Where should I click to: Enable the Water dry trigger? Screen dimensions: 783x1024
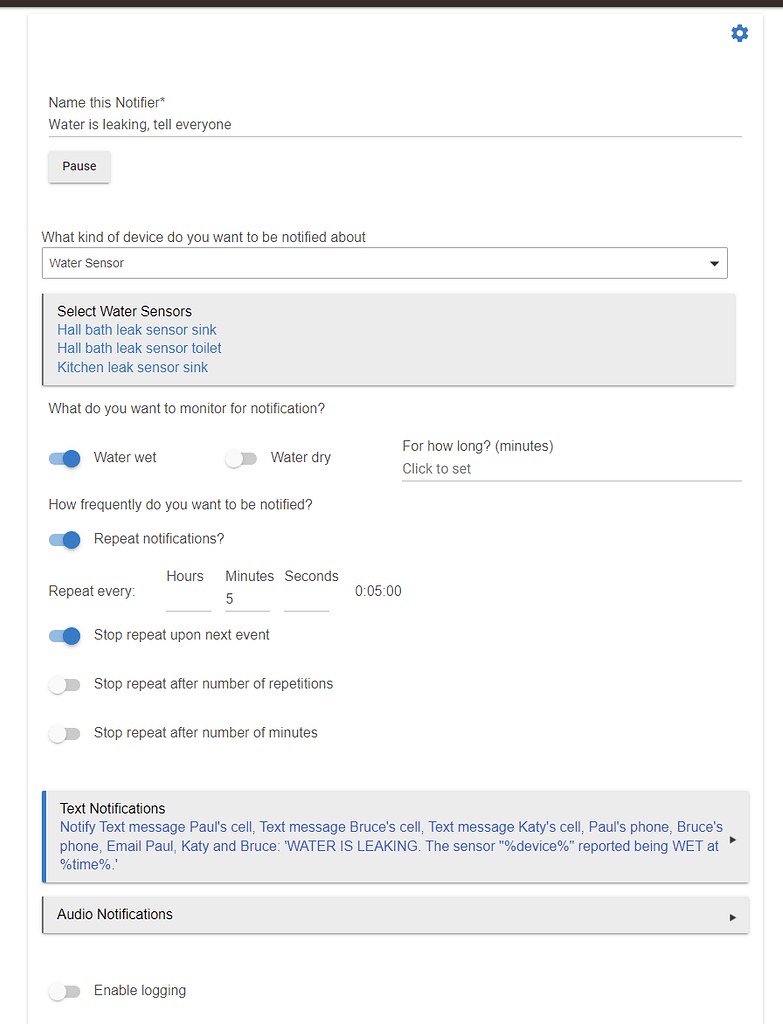[x=241, y=457]
